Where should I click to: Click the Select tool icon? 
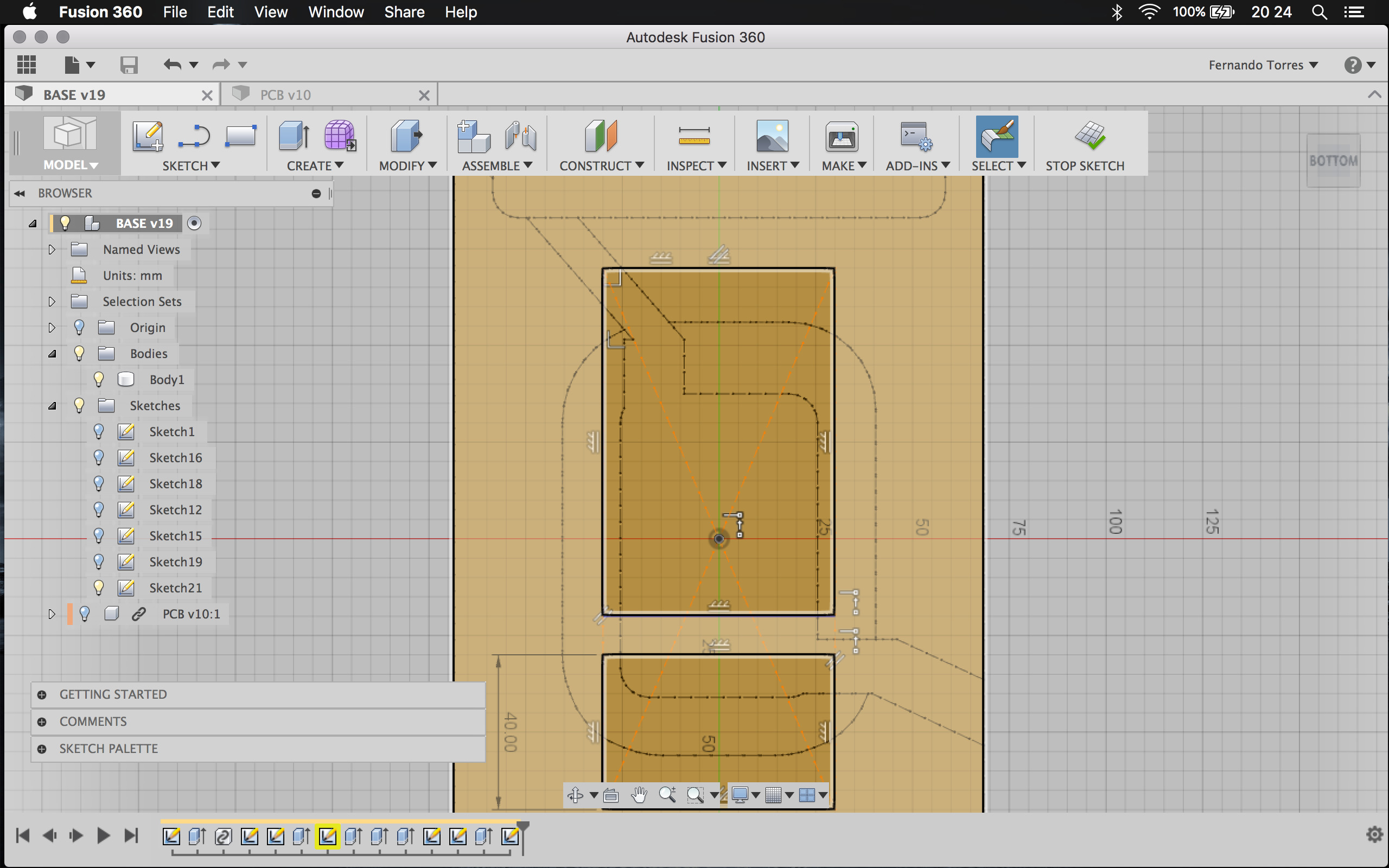997,137
